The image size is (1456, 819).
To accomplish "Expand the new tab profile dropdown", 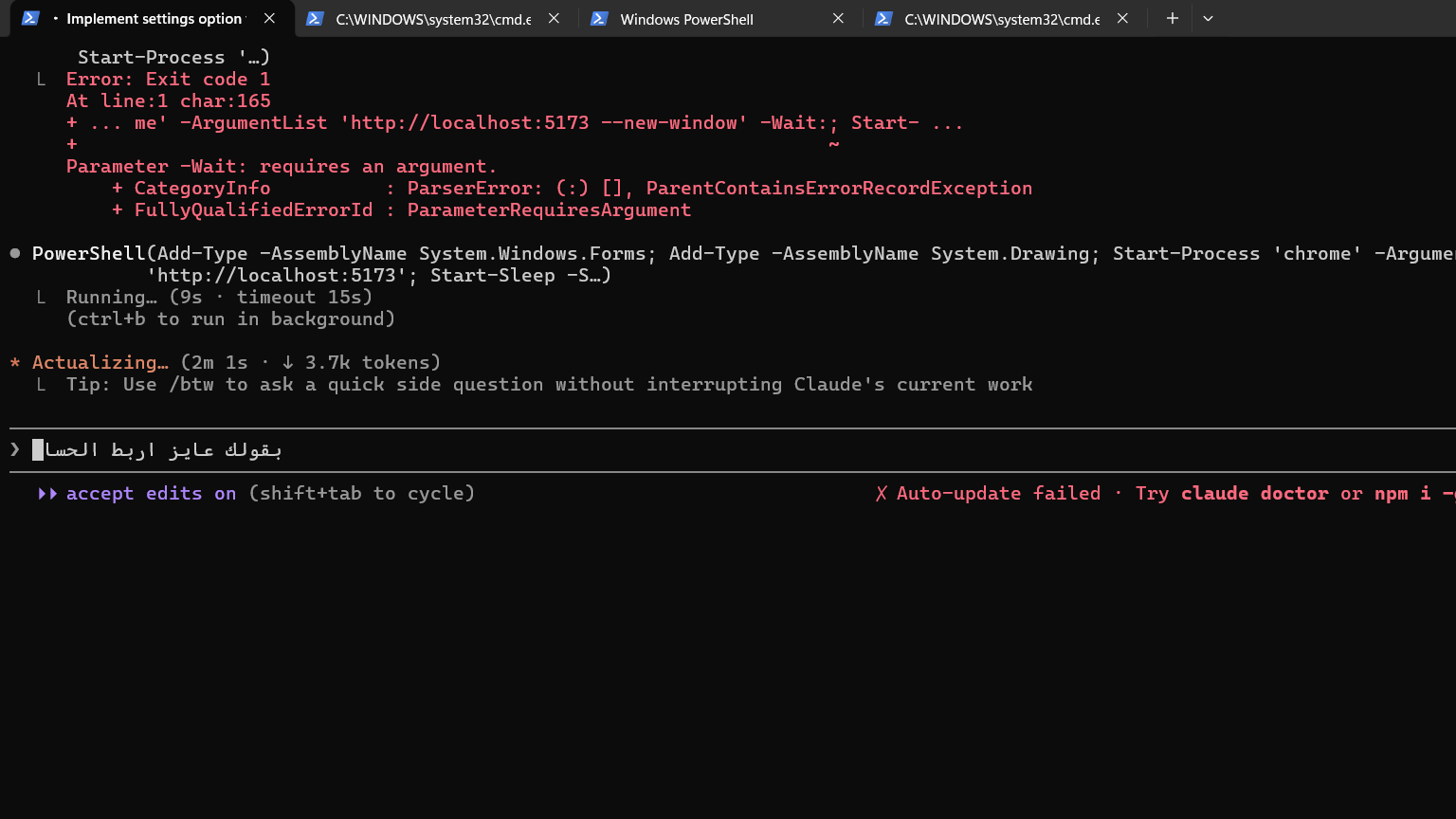I will tap(1208, 18).
